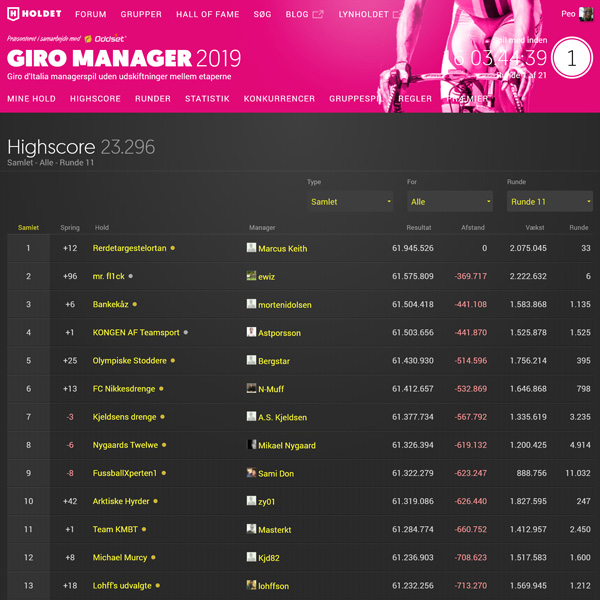
Task: Click the grey dot next to KONGEN AF Teamsport
Action: point(186,332)
